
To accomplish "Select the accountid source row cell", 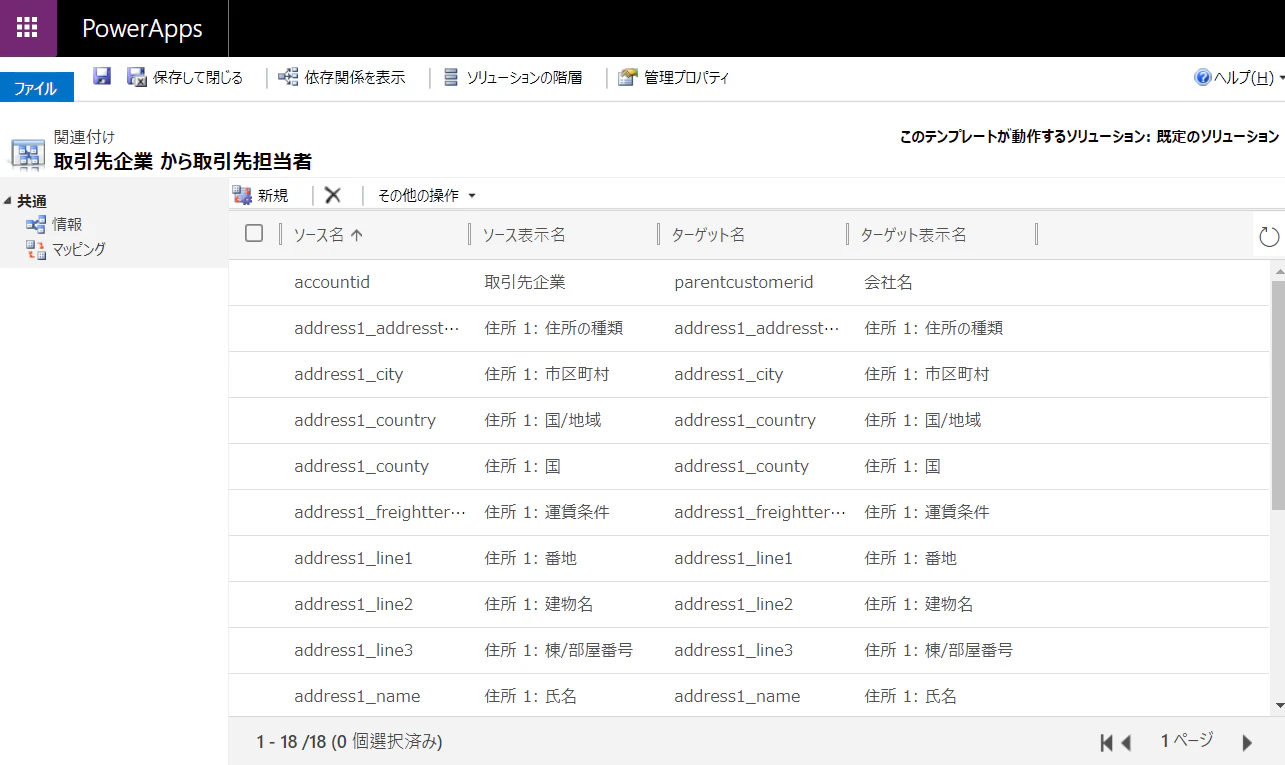I will [332, 282].
